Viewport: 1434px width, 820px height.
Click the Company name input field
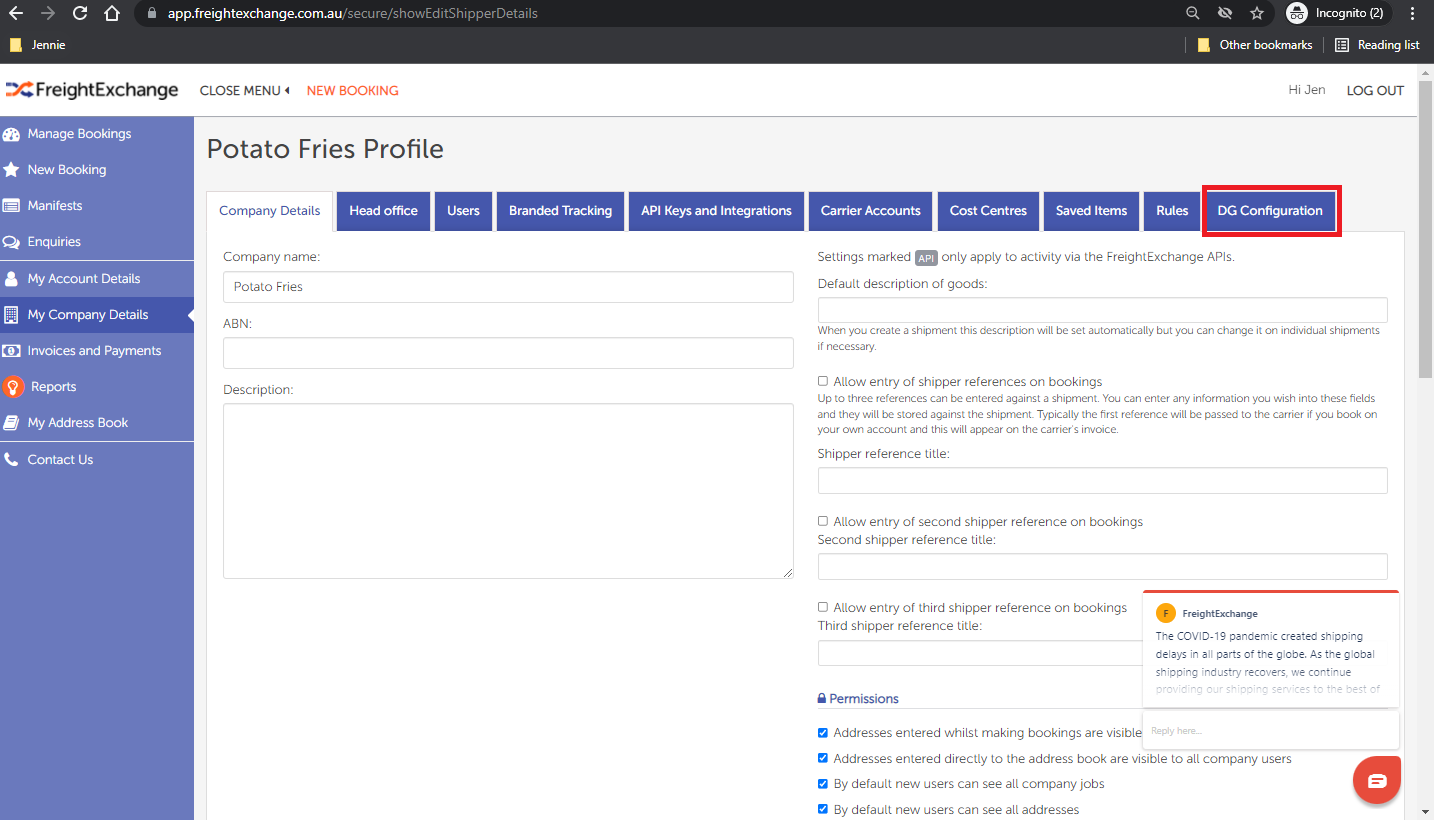point(508,287)
